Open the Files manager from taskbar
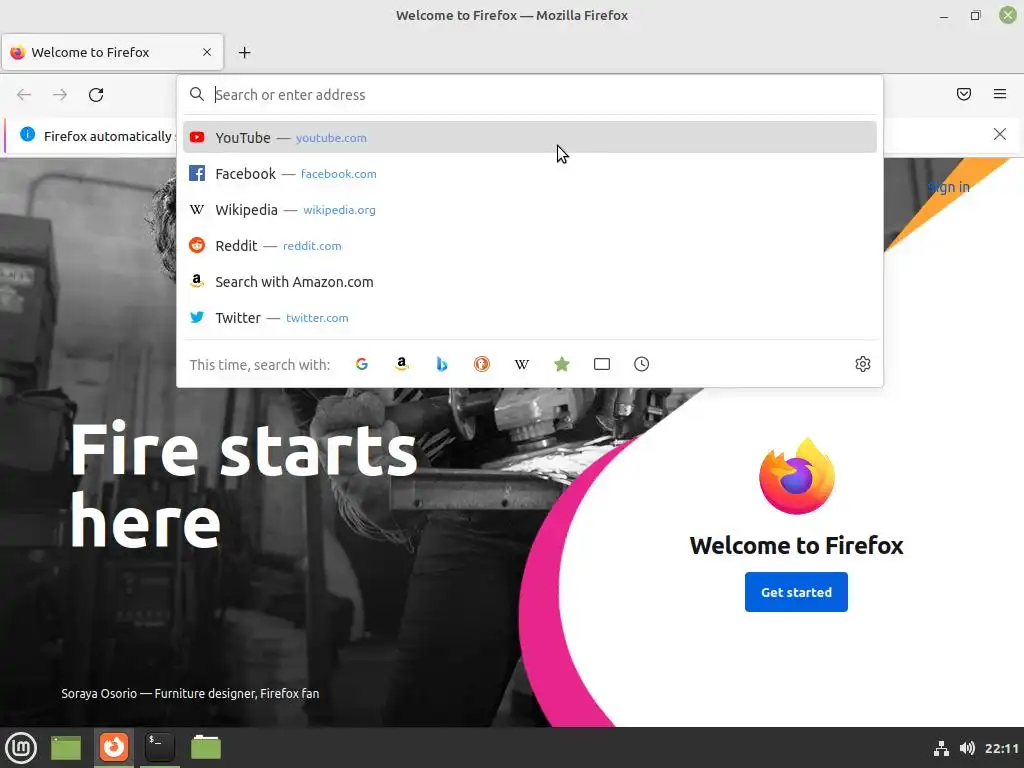The height and width of the screenshot is (768, 1024). pyautogui.click(x=206, y=748)
